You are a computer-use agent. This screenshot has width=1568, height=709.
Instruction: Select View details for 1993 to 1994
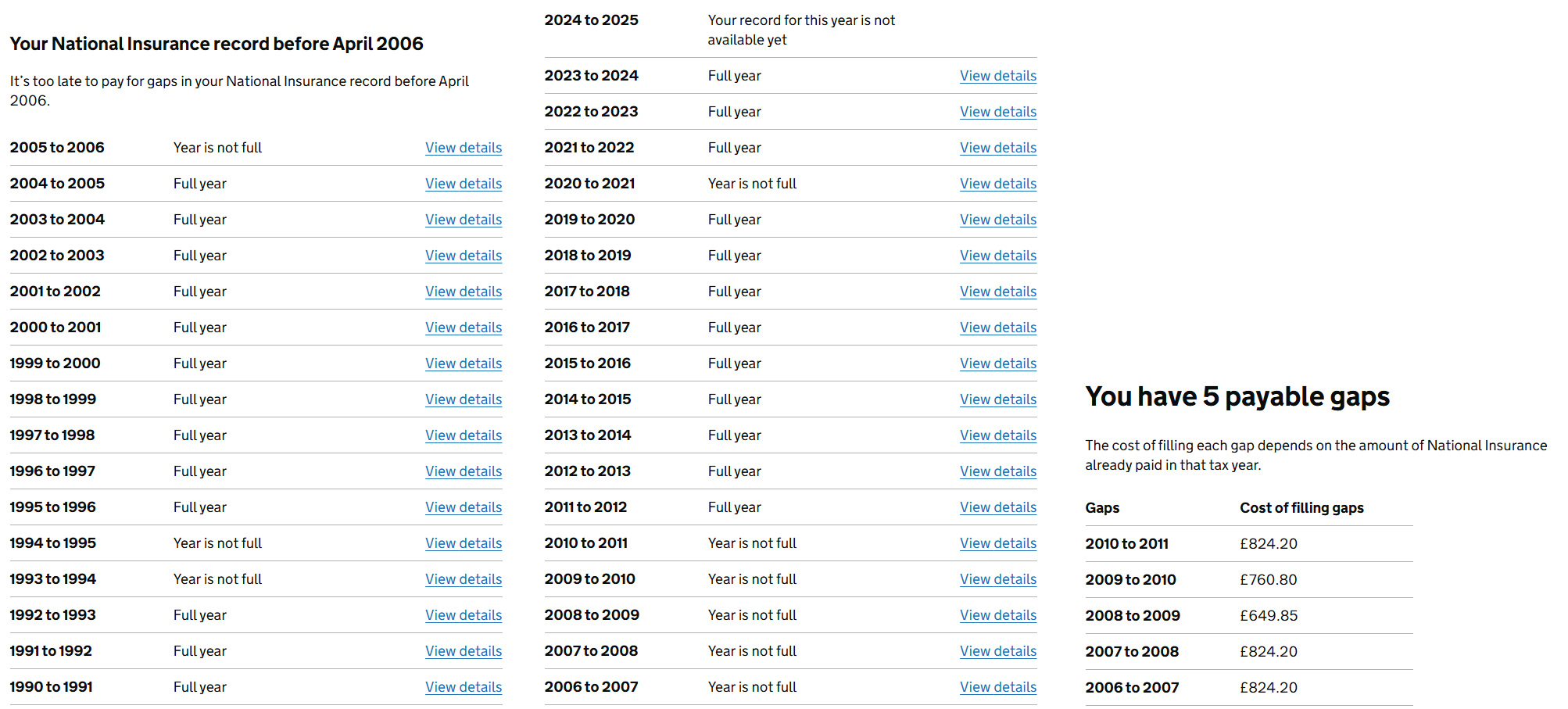click(x=463, y=579)
